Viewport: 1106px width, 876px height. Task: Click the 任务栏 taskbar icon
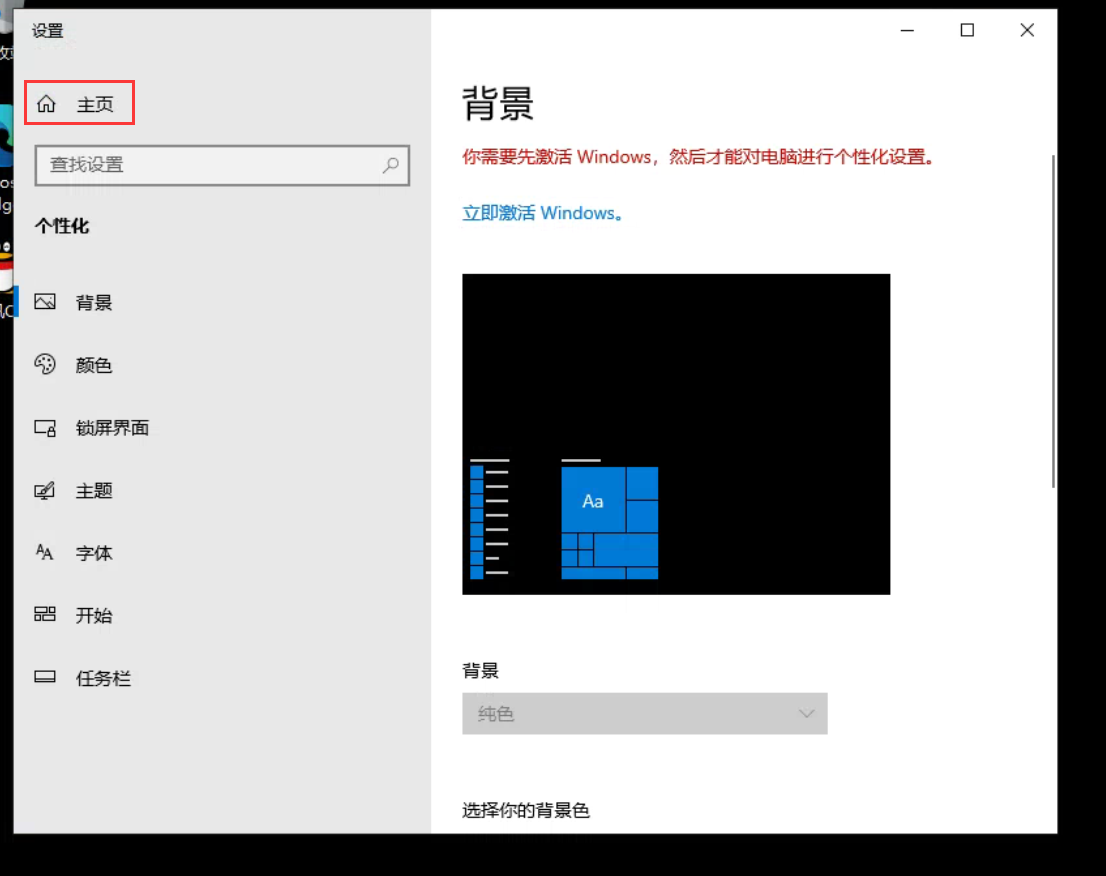click(x=45, y=677)
